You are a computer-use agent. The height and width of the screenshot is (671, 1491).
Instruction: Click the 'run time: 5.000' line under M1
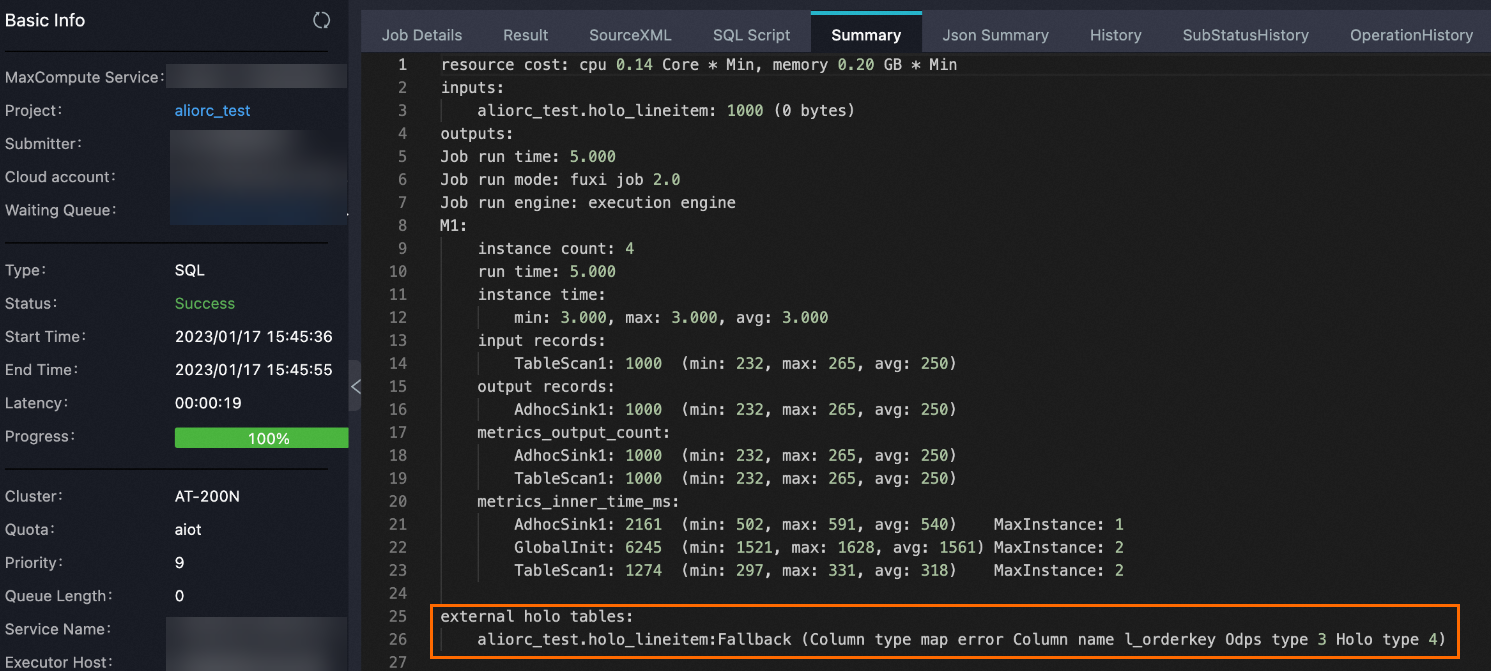click(547, 272)
